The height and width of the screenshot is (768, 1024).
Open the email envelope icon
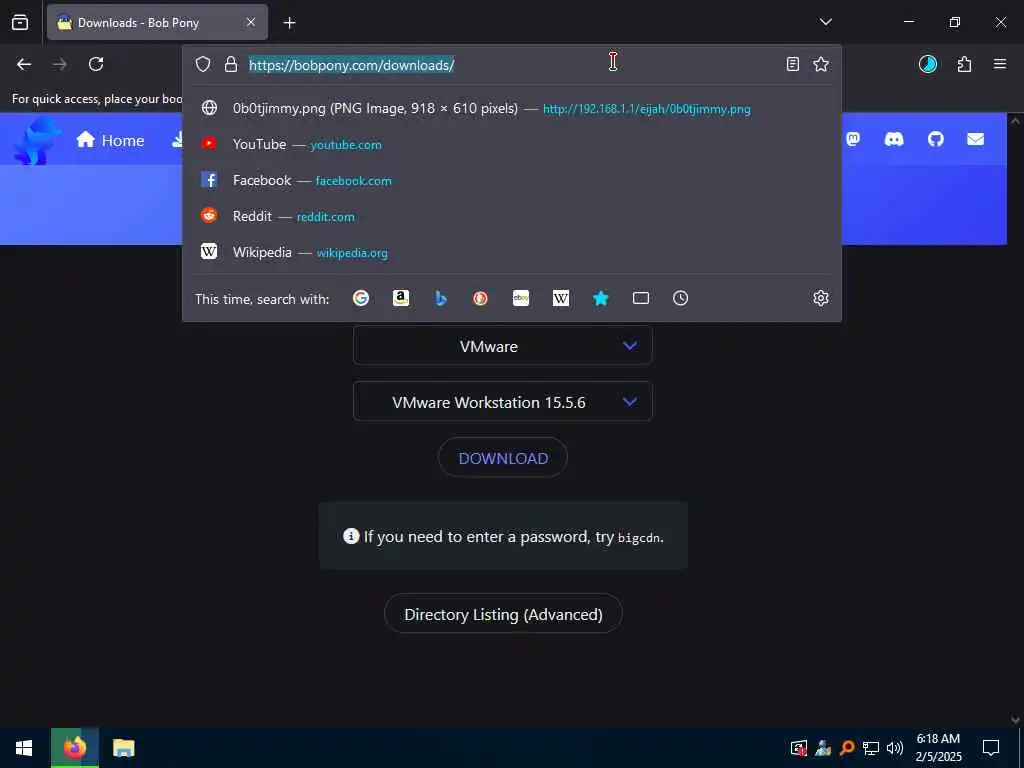point(975,139)
